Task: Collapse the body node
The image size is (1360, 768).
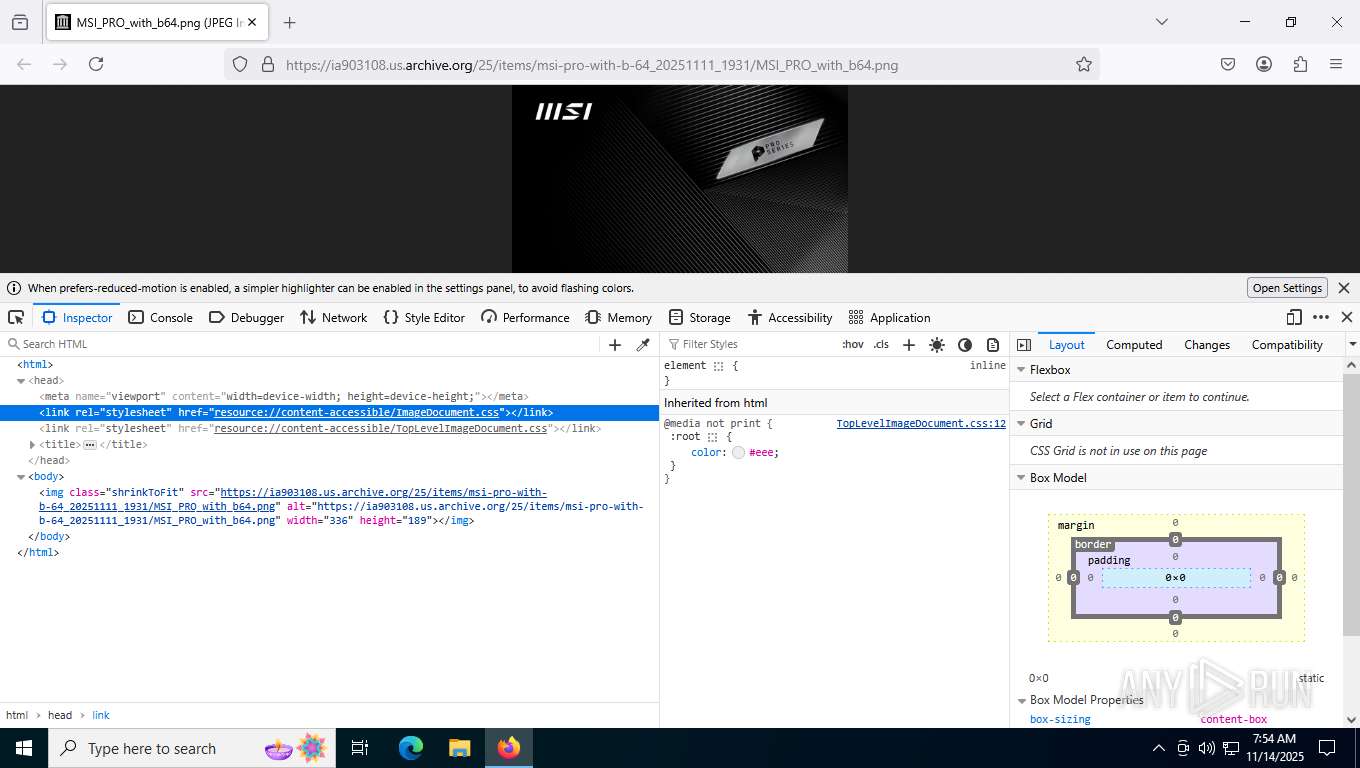Action: tap(21, 477)
